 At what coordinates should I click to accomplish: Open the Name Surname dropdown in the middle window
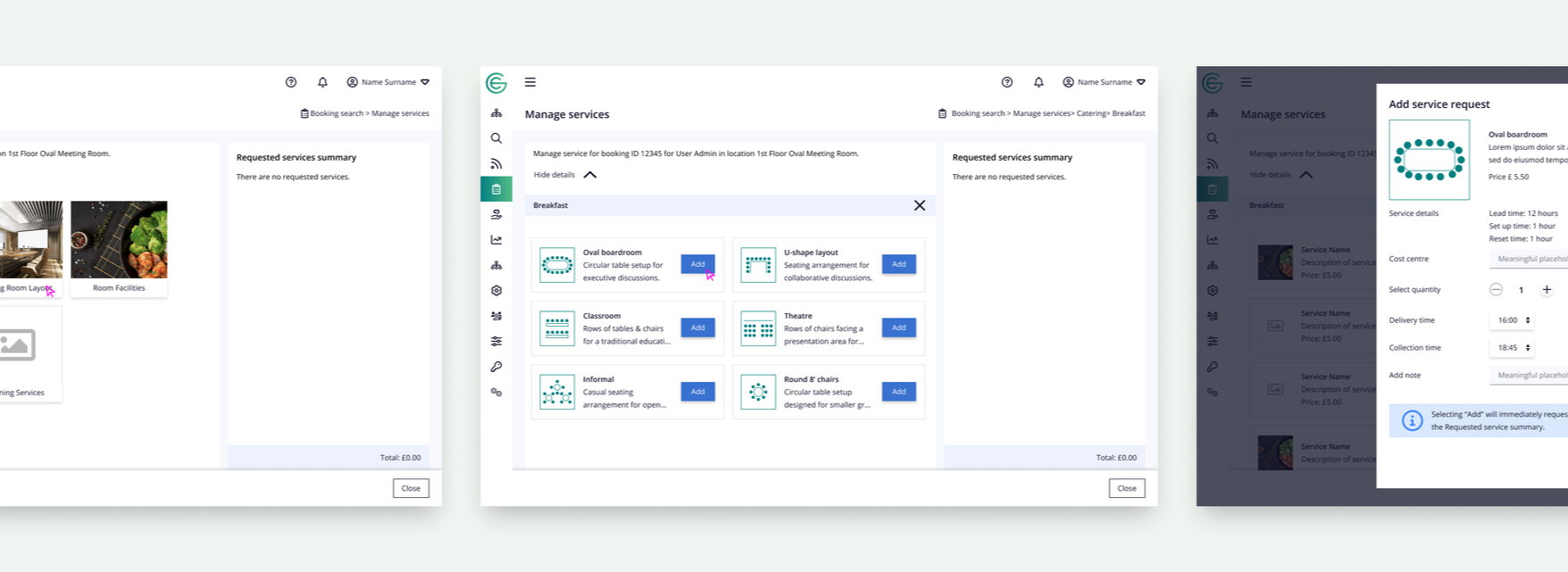pos(1104,82)
